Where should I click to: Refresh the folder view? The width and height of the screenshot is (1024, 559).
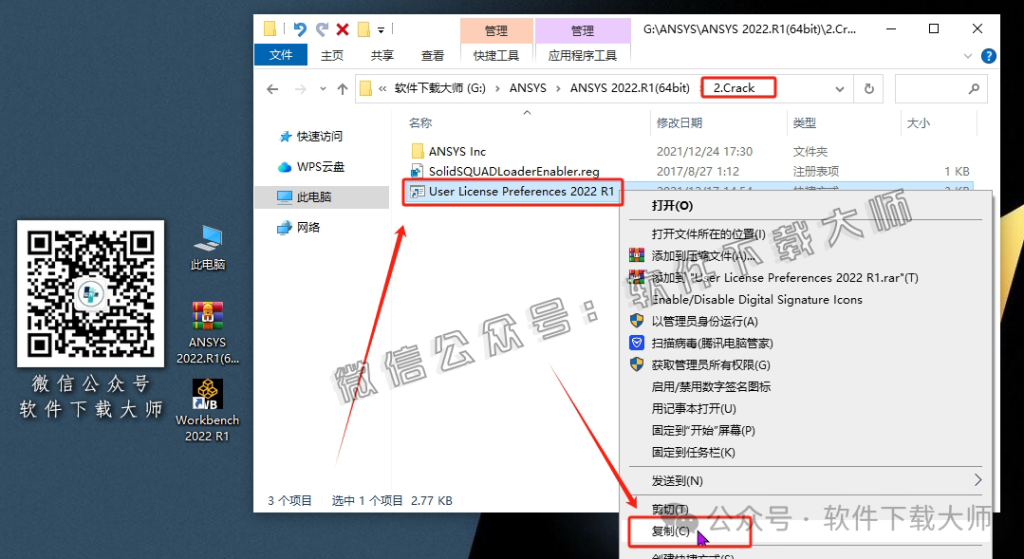[869, 89]
